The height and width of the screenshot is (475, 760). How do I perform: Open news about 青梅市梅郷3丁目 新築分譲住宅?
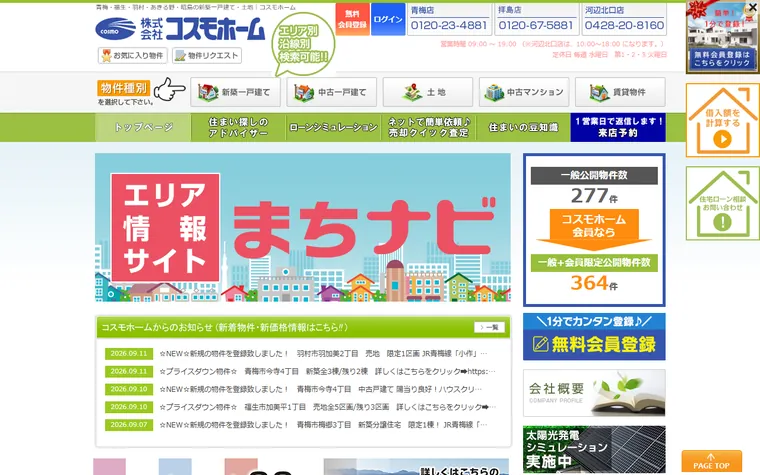[323, 425]
